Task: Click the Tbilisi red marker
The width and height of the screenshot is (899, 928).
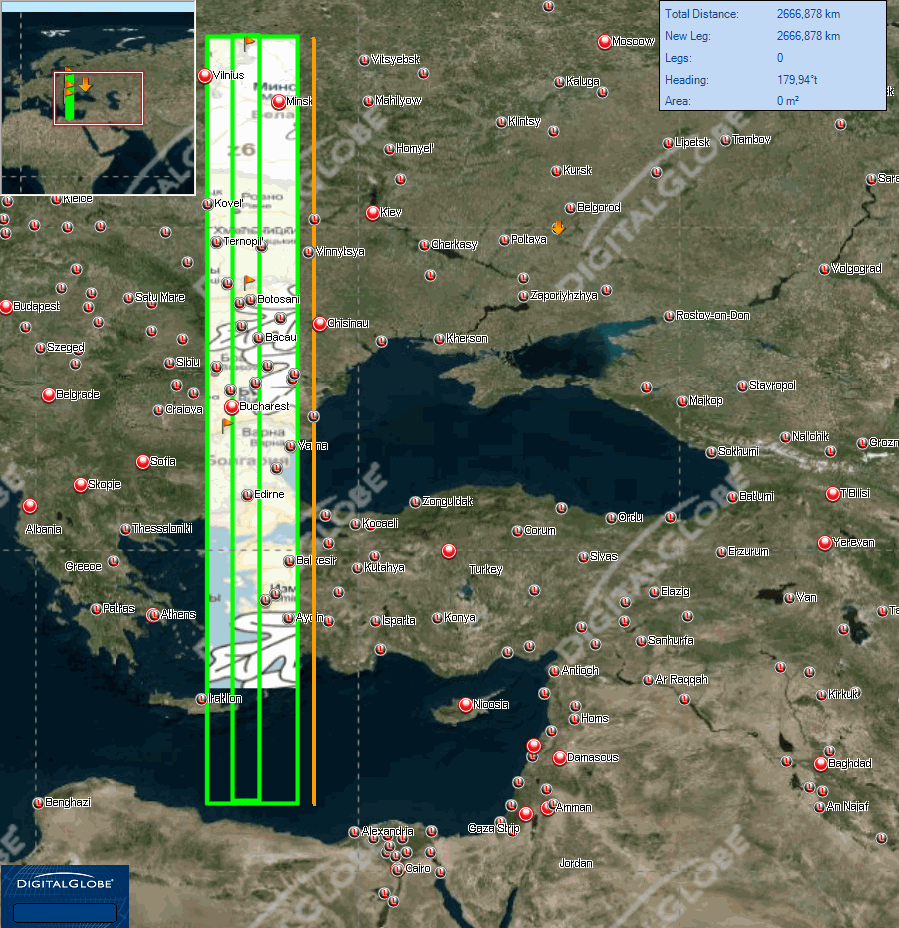Action: [x=832, y=493]
